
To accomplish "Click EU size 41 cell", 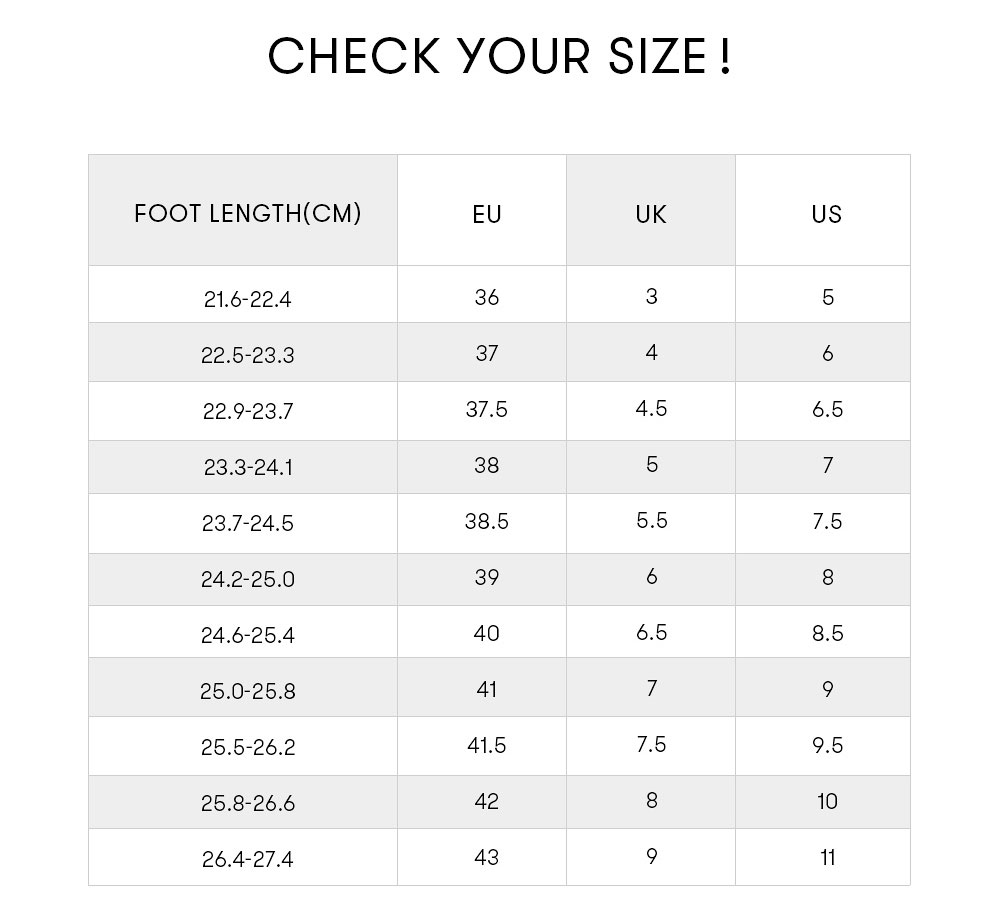I will coord(486,690).
